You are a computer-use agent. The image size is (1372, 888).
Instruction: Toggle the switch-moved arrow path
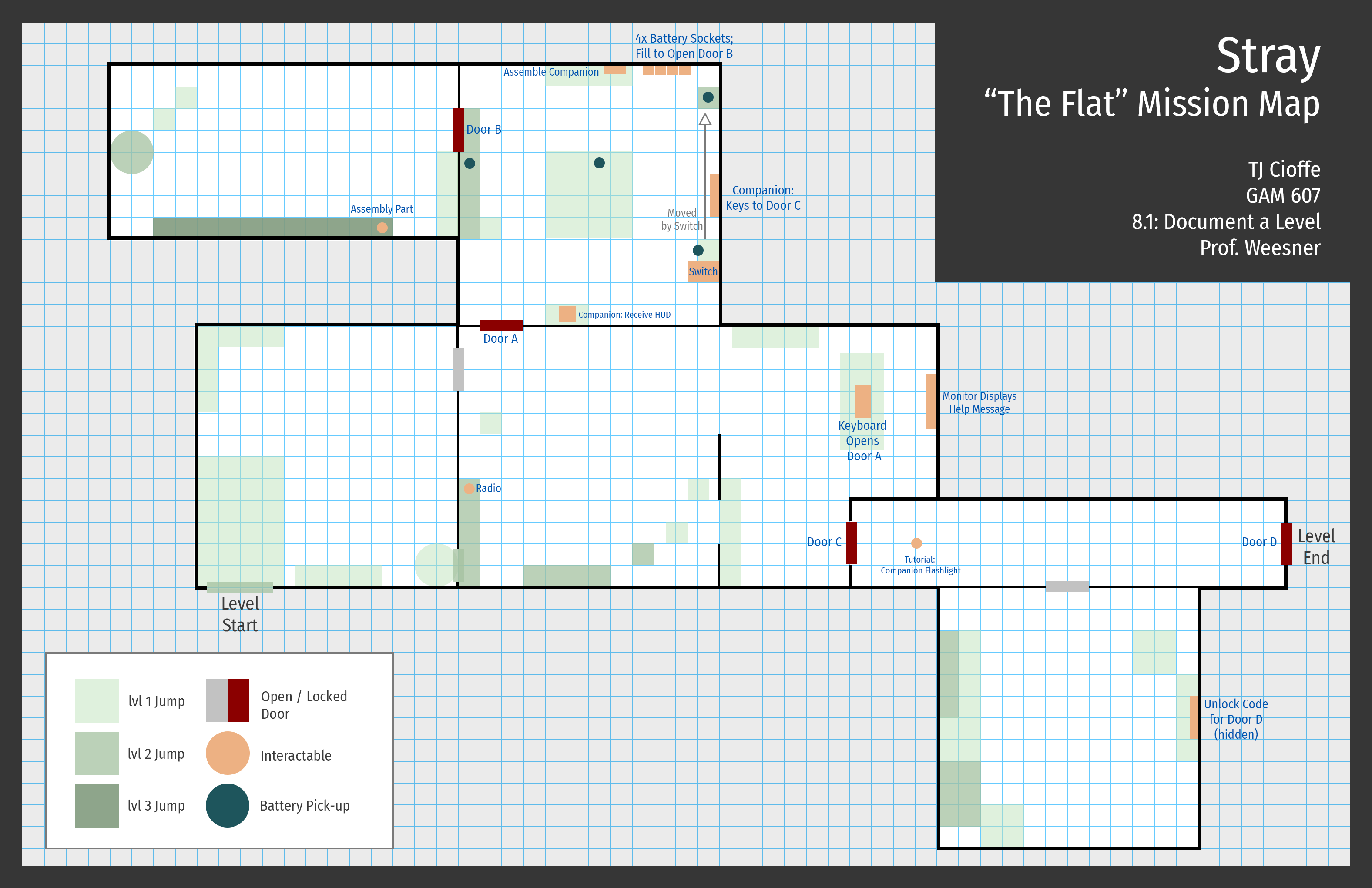pyautogui.click(x=705, y=173)
